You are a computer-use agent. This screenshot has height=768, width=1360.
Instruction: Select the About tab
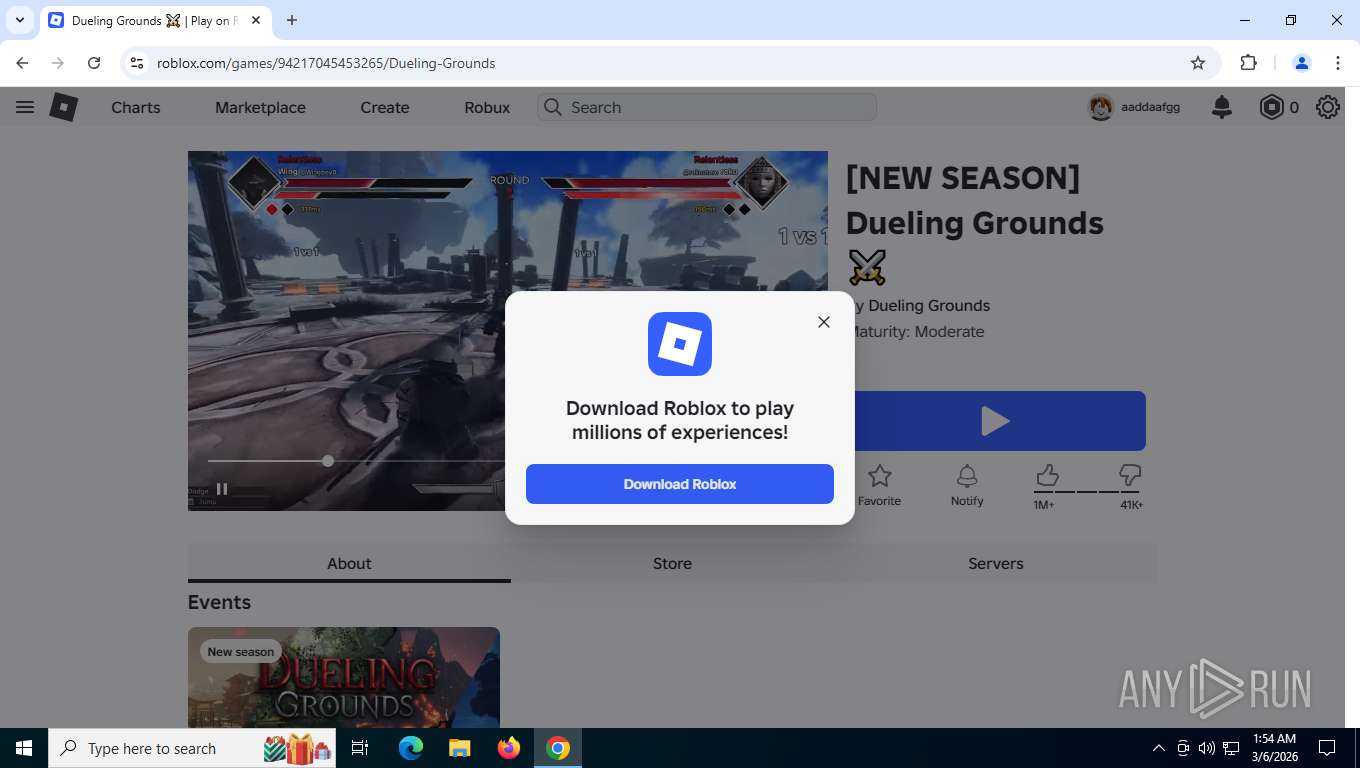click(349, 563)
